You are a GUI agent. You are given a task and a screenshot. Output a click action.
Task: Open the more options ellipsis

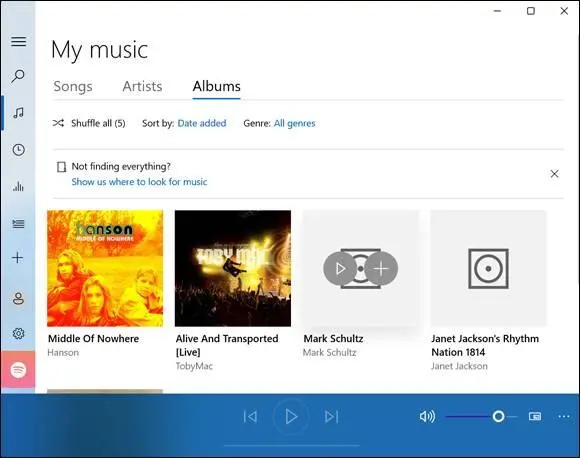click(x=564, y=417)
